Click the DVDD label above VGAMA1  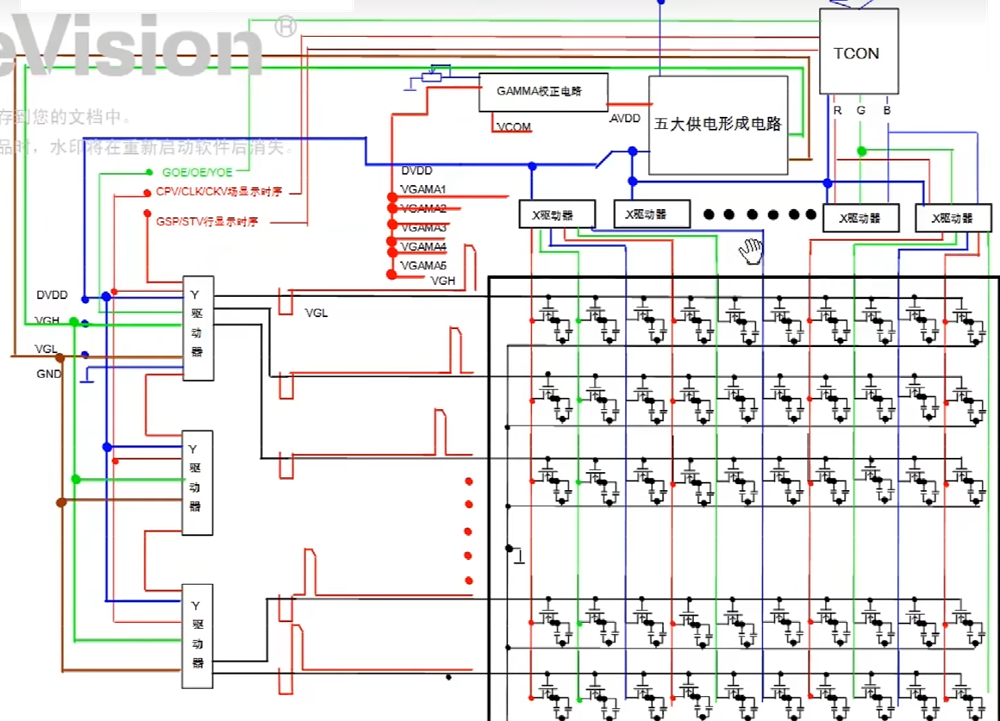pyautogui.click(x=416, y=170)
